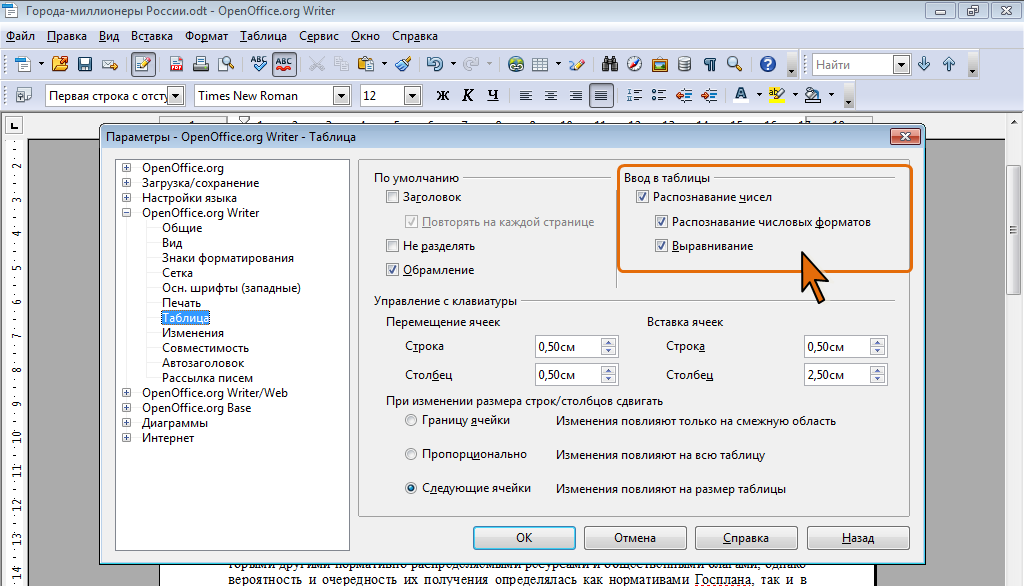Screen dimensions: 1024x586
Task: Toggle the Не разделять checkbox
Action: pyautogui.click(x=392, y=246)
